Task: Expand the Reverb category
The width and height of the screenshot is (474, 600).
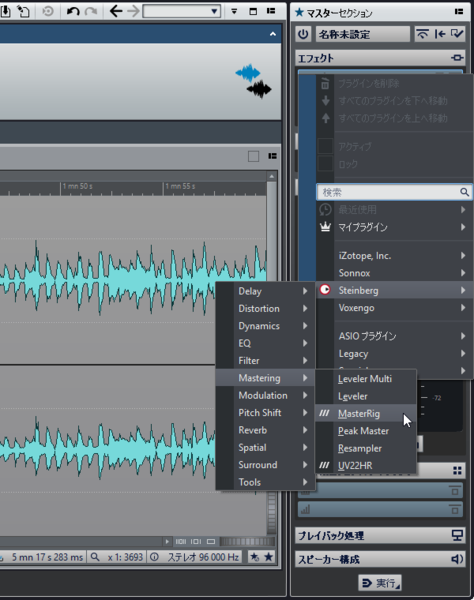Action: (x=265, y=430)
